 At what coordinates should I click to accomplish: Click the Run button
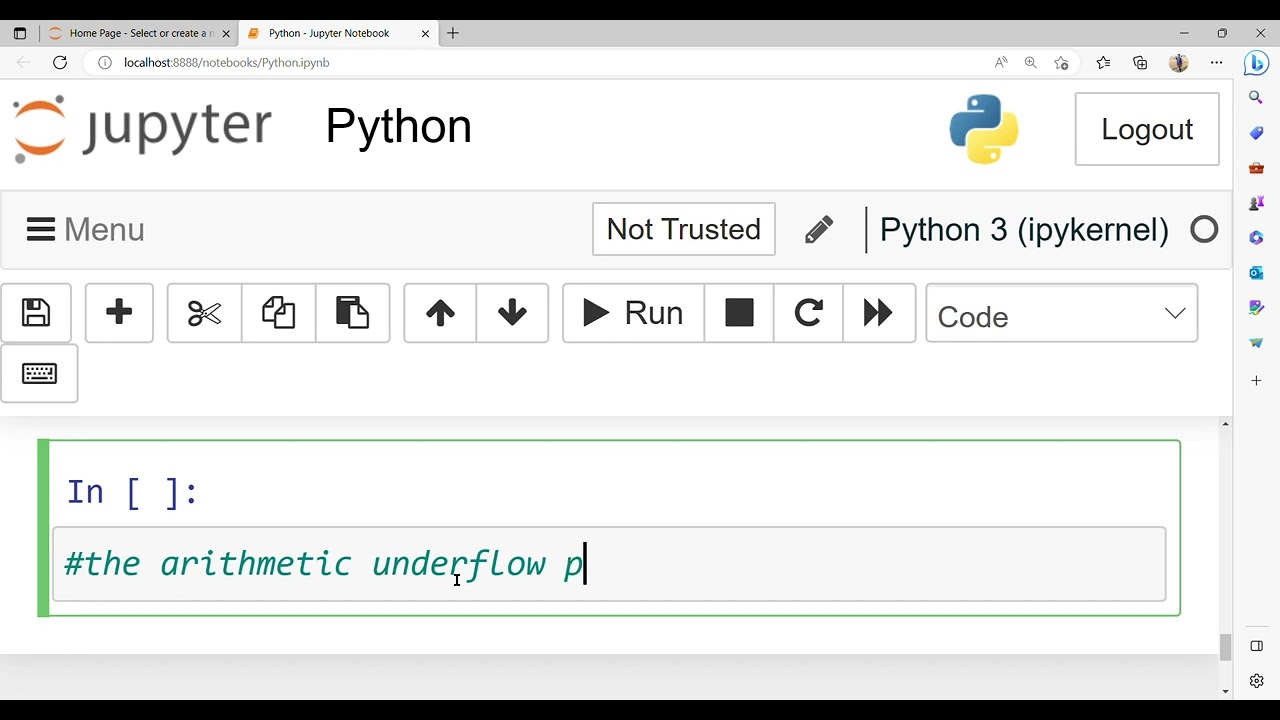pyautogui.click(x=633, y=313)
